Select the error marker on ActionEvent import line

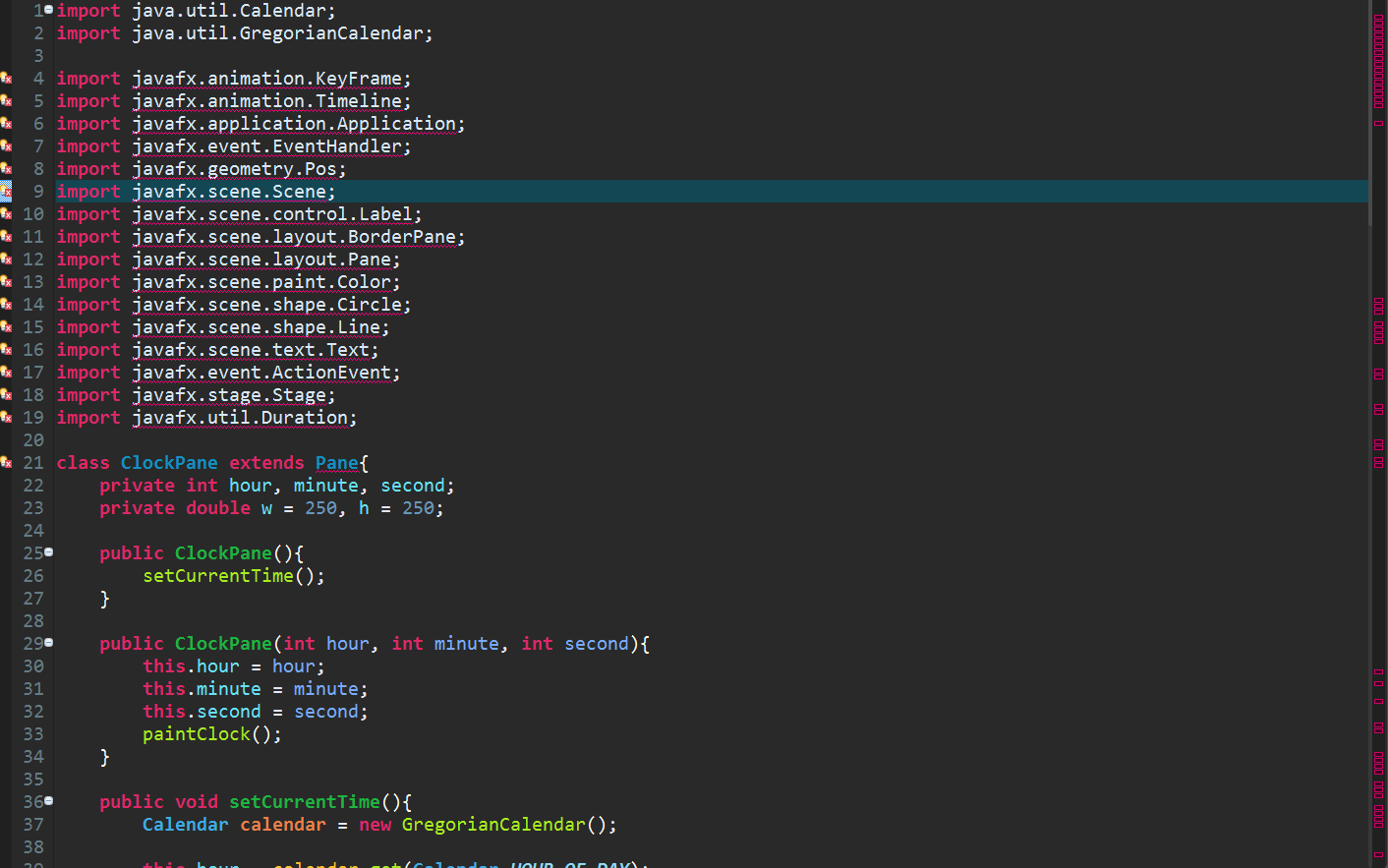6,373
